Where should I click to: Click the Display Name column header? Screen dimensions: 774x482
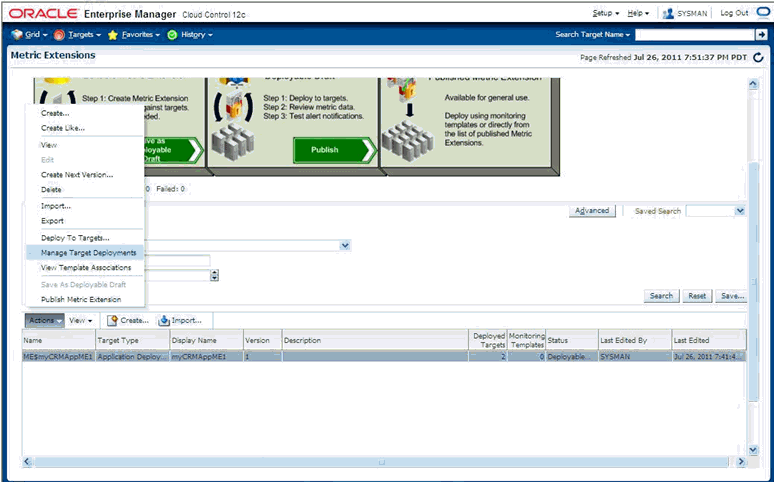click(x=206, y=340)
